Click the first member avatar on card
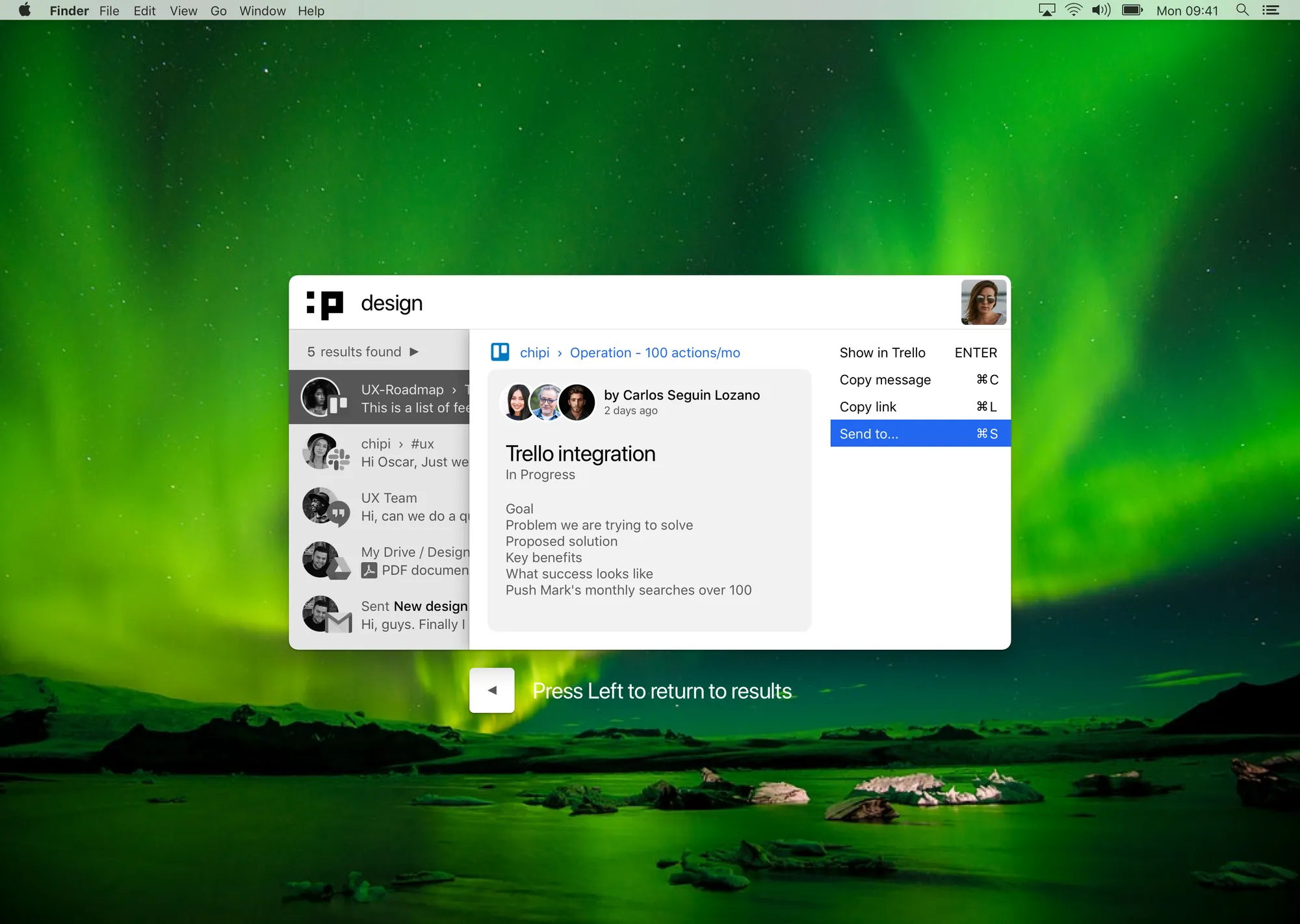1300x924 pixels. 519,402
